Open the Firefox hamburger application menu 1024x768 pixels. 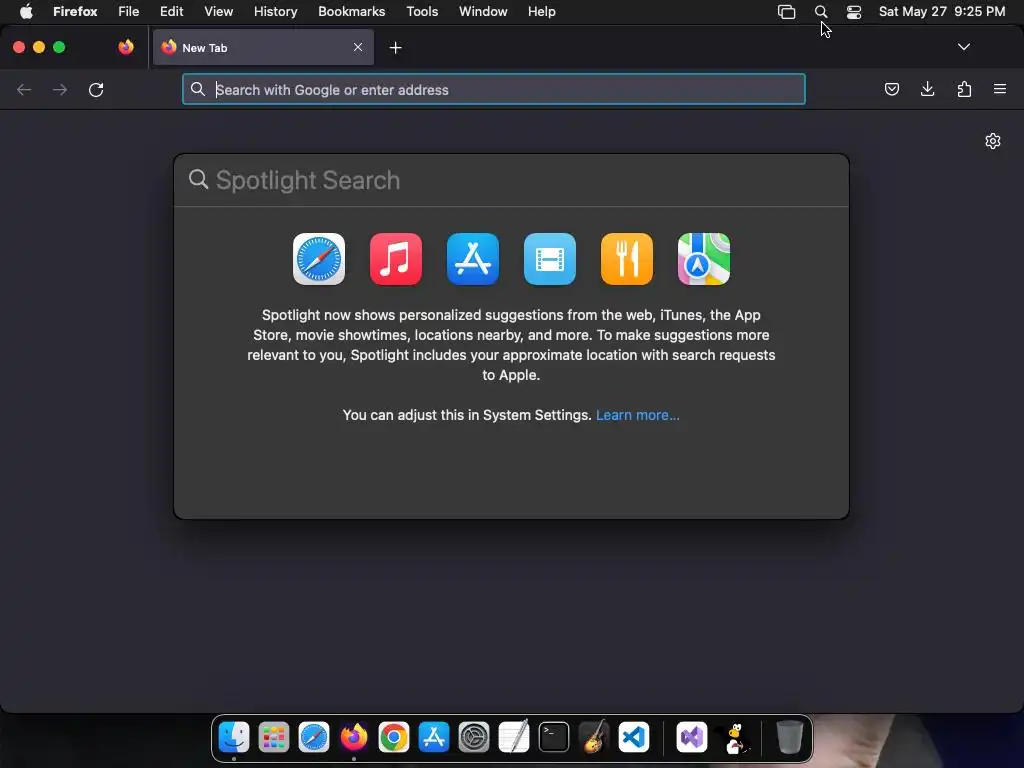click(x=1000, y=89)
